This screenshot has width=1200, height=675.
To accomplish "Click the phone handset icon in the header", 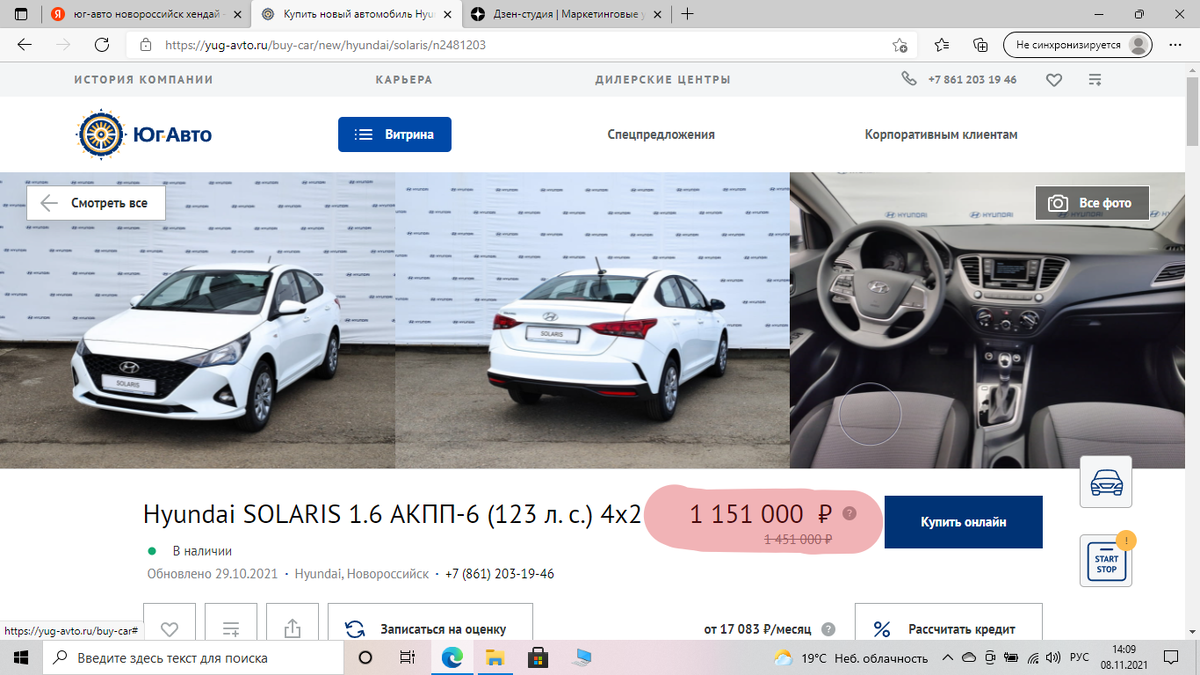I will (x=908, y=78).
